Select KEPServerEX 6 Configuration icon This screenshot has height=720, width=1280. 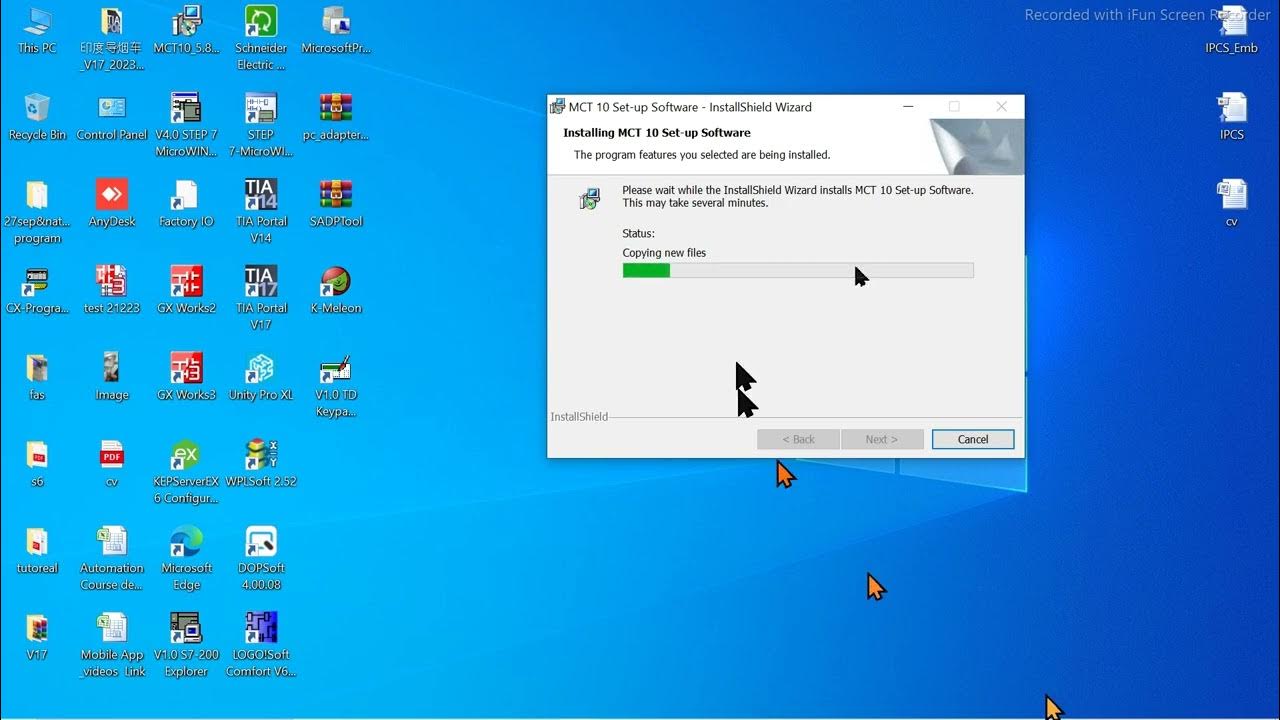pos(187,473)
